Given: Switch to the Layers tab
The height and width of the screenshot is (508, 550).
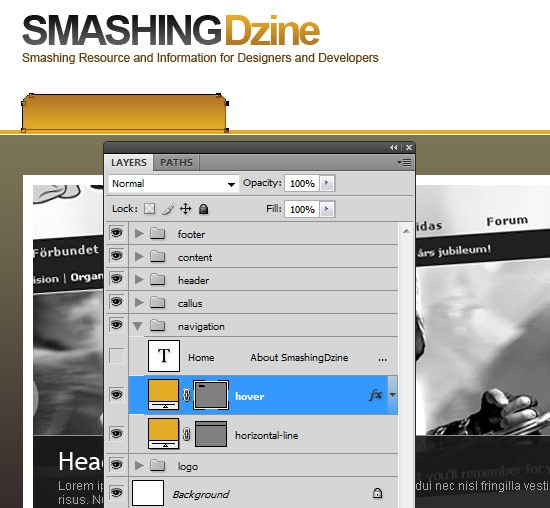Looking at the screenshot, I should [x=129, y=163].
